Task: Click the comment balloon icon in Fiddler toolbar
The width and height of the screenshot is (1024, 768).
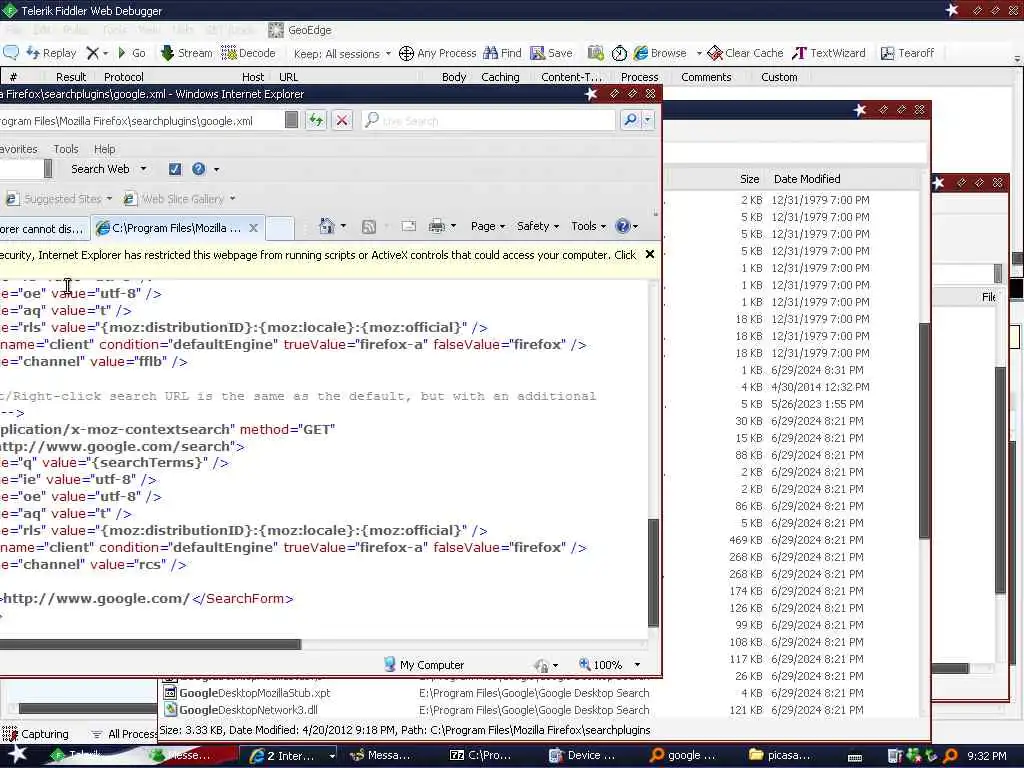Action: 11,53
